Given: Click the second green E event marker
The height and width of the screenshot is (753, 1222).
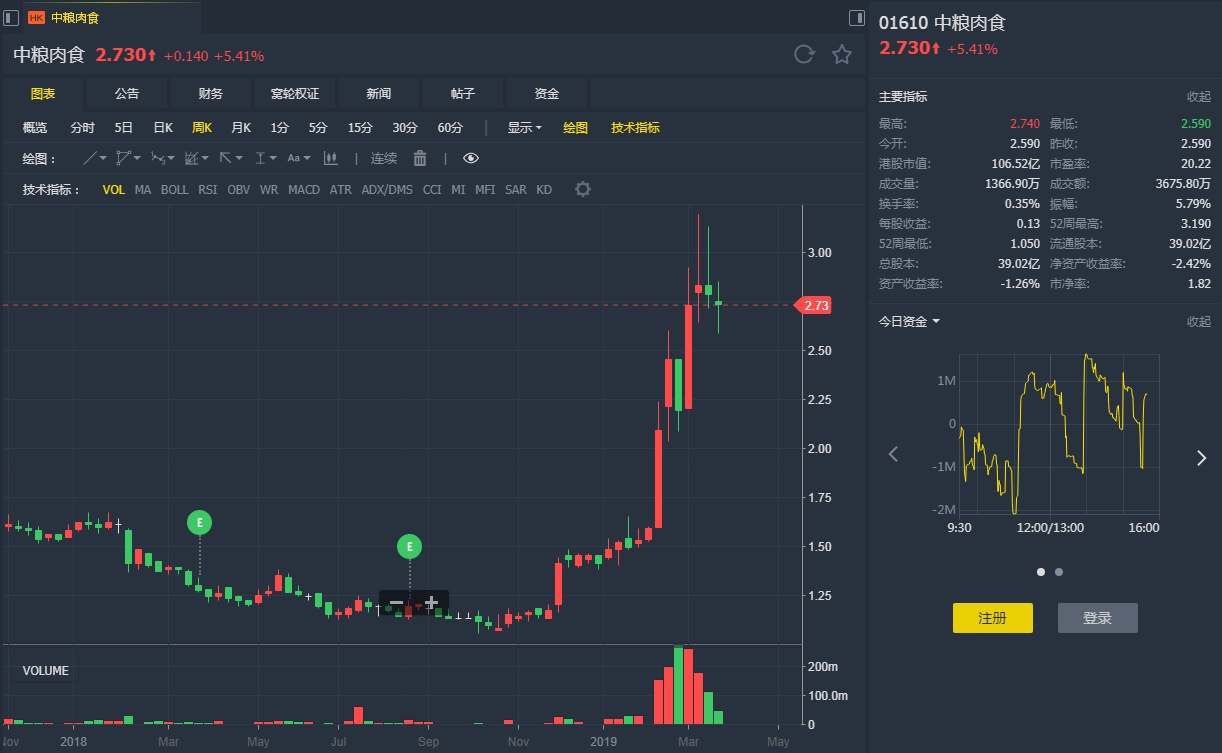Looking at the screenshot, I should click(x=409, y=546).
